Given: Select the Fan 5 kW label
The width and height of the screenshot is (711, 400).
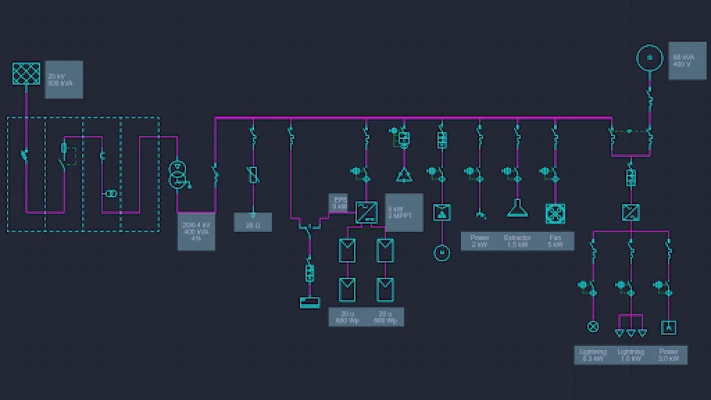Looking at the screenshot, I should click(555, 241).
